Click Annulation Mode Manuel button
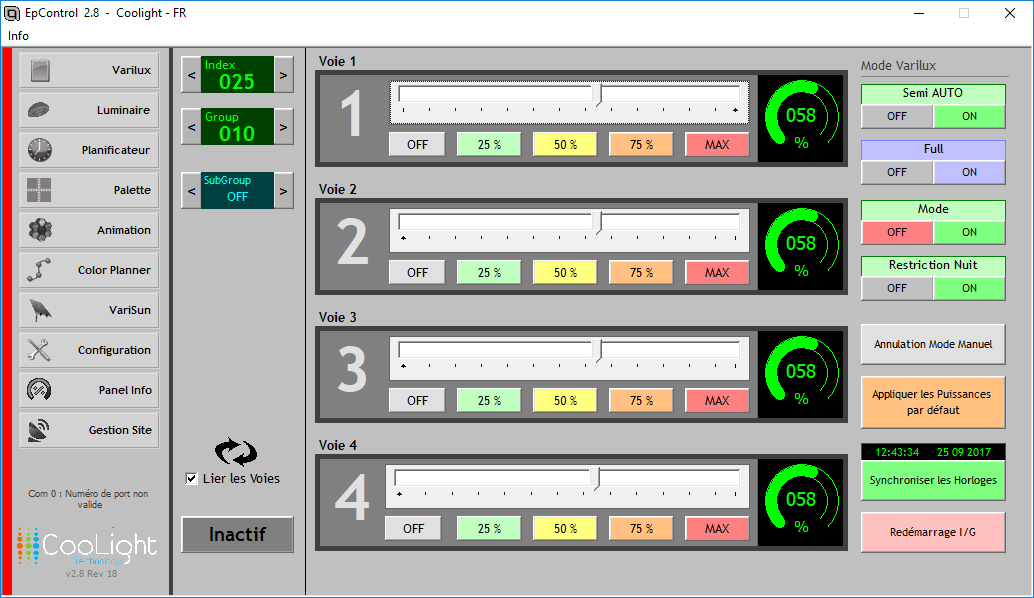1034x598 pixels. [933, 344]
